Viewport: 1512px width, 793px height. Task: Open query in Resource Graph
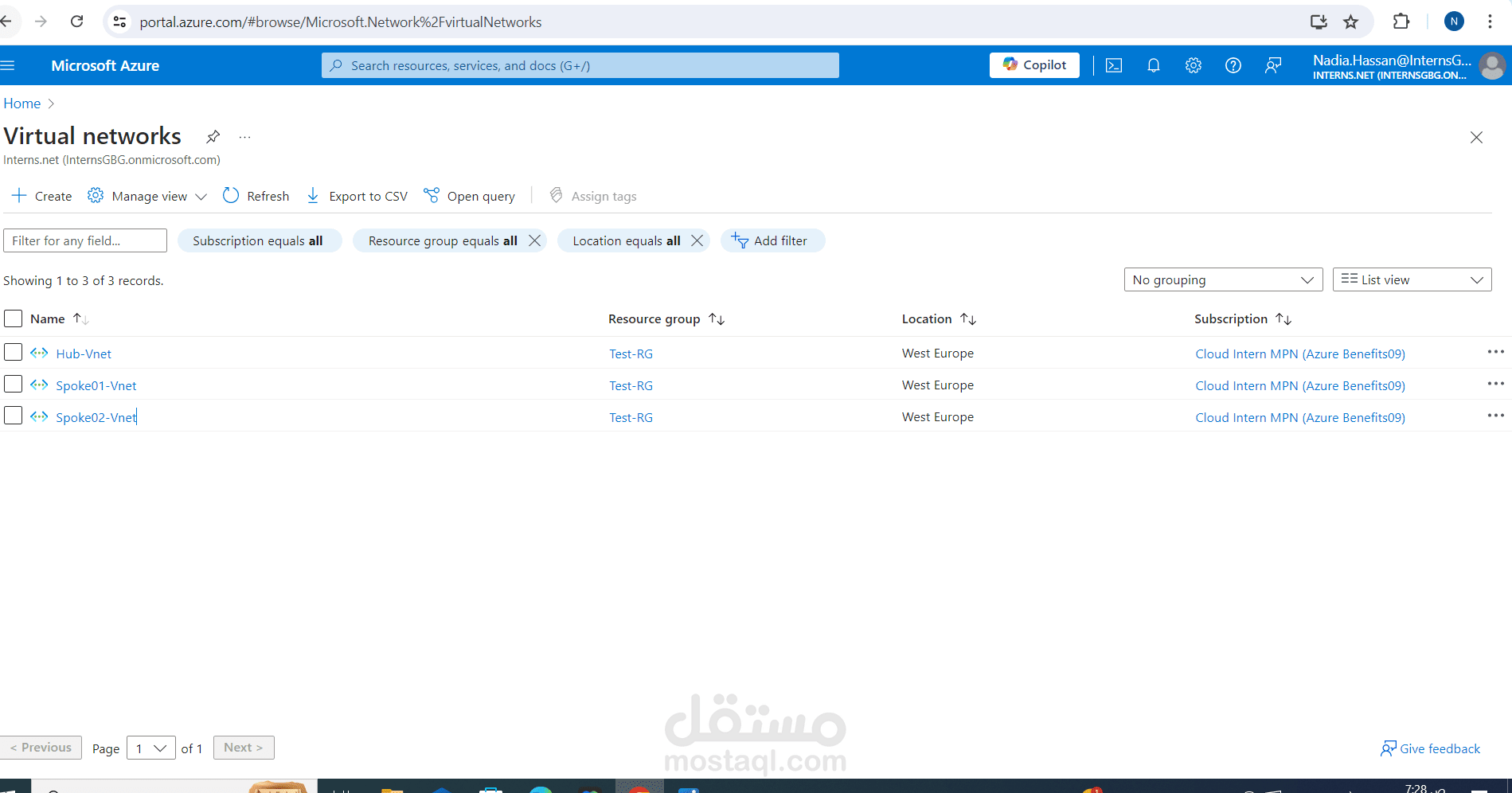tap(469, 196)
